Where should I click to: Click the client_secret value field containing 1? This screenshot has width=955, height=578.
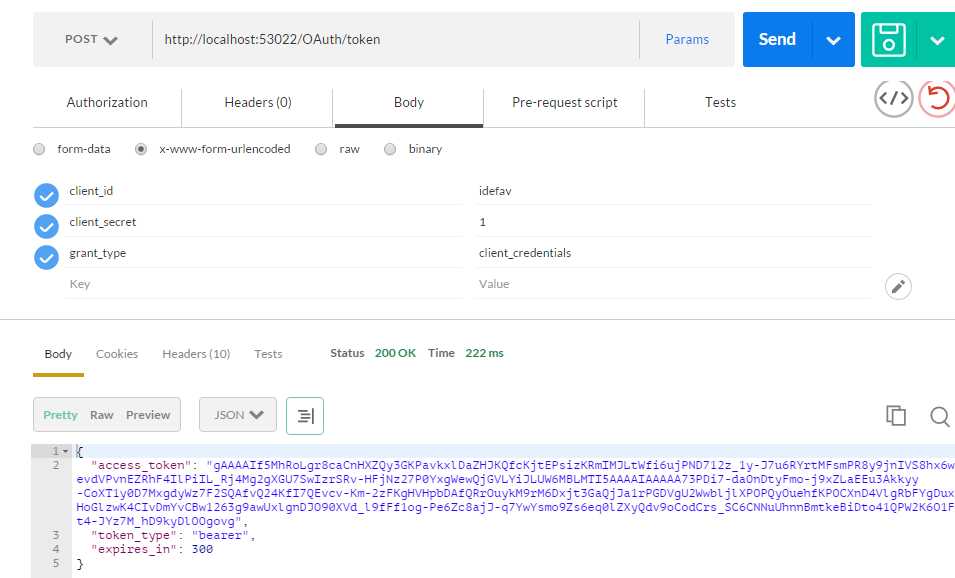[674, 222]
